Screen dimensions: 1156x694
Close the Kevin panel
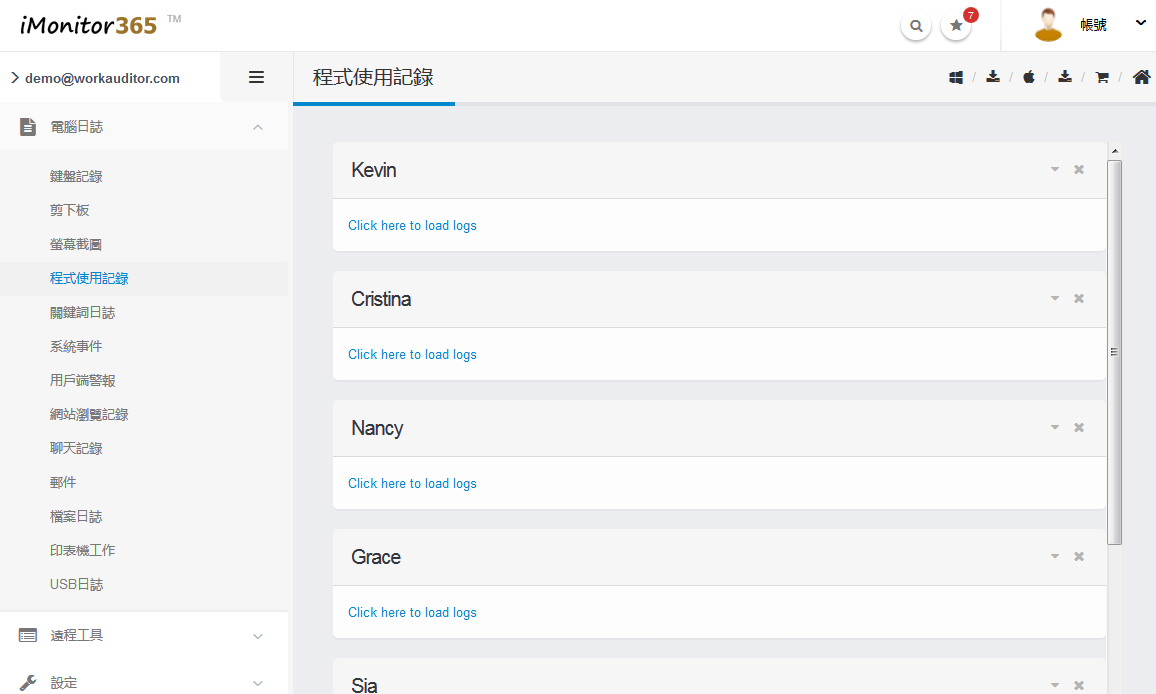click(1079, 170)
